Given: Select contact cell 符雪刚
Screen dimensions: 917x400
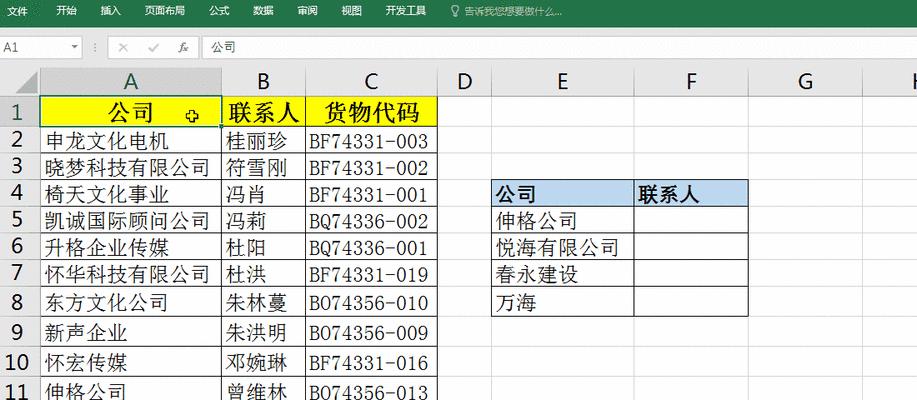Looking at the screenshot, I should [264, 167].
